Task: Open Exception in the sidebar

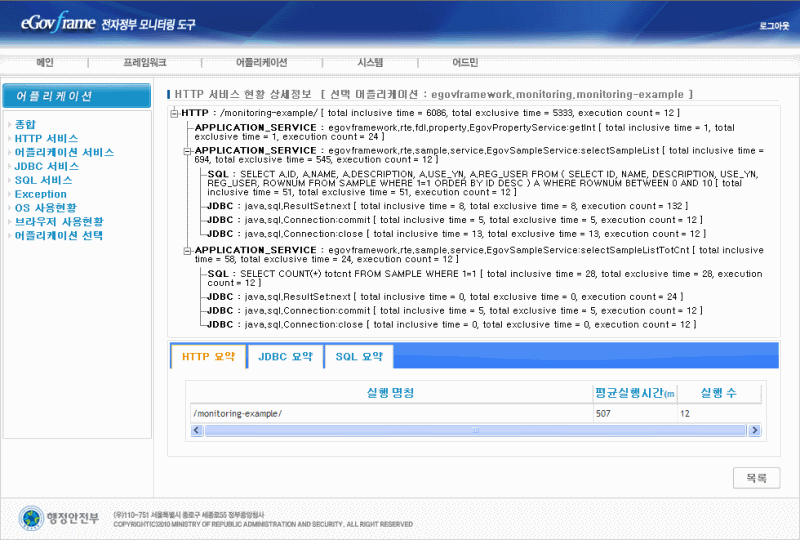Action: click(41, 194)
